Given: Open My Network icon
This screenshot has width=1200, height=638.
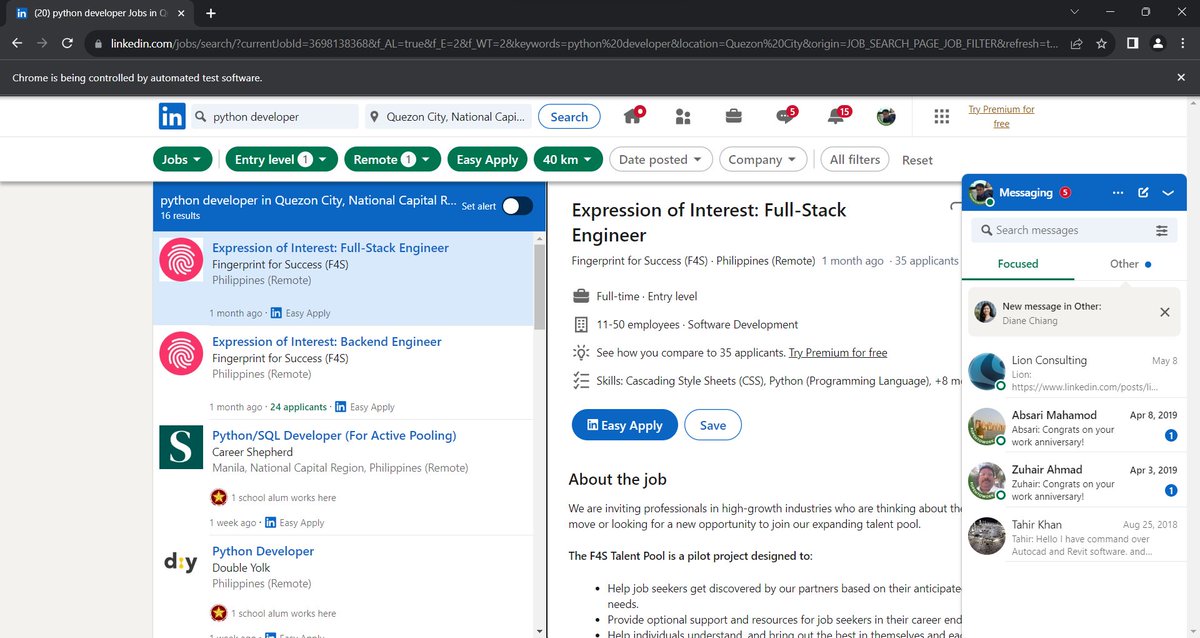Looking at the screenshot, I should tap(683, 117).
